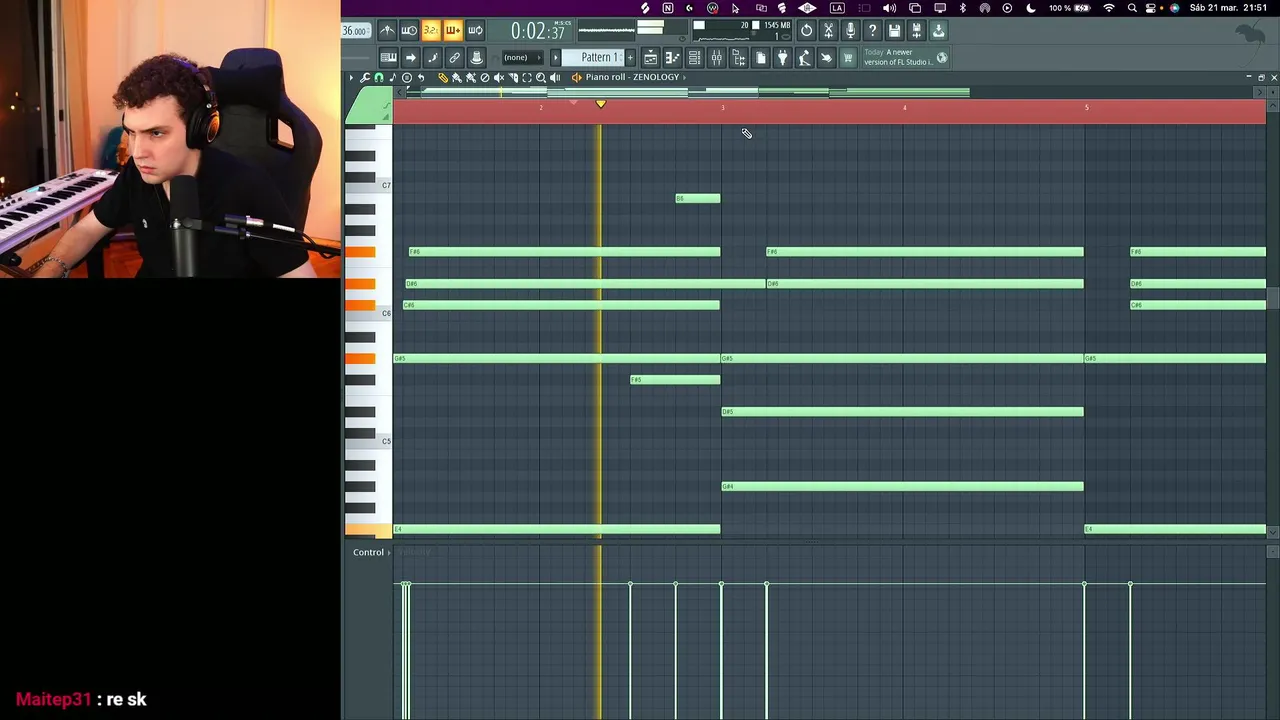This screenshot has height=720, width=1280.
Task: Toggle wait for input before recording
Action: [409, 31]
